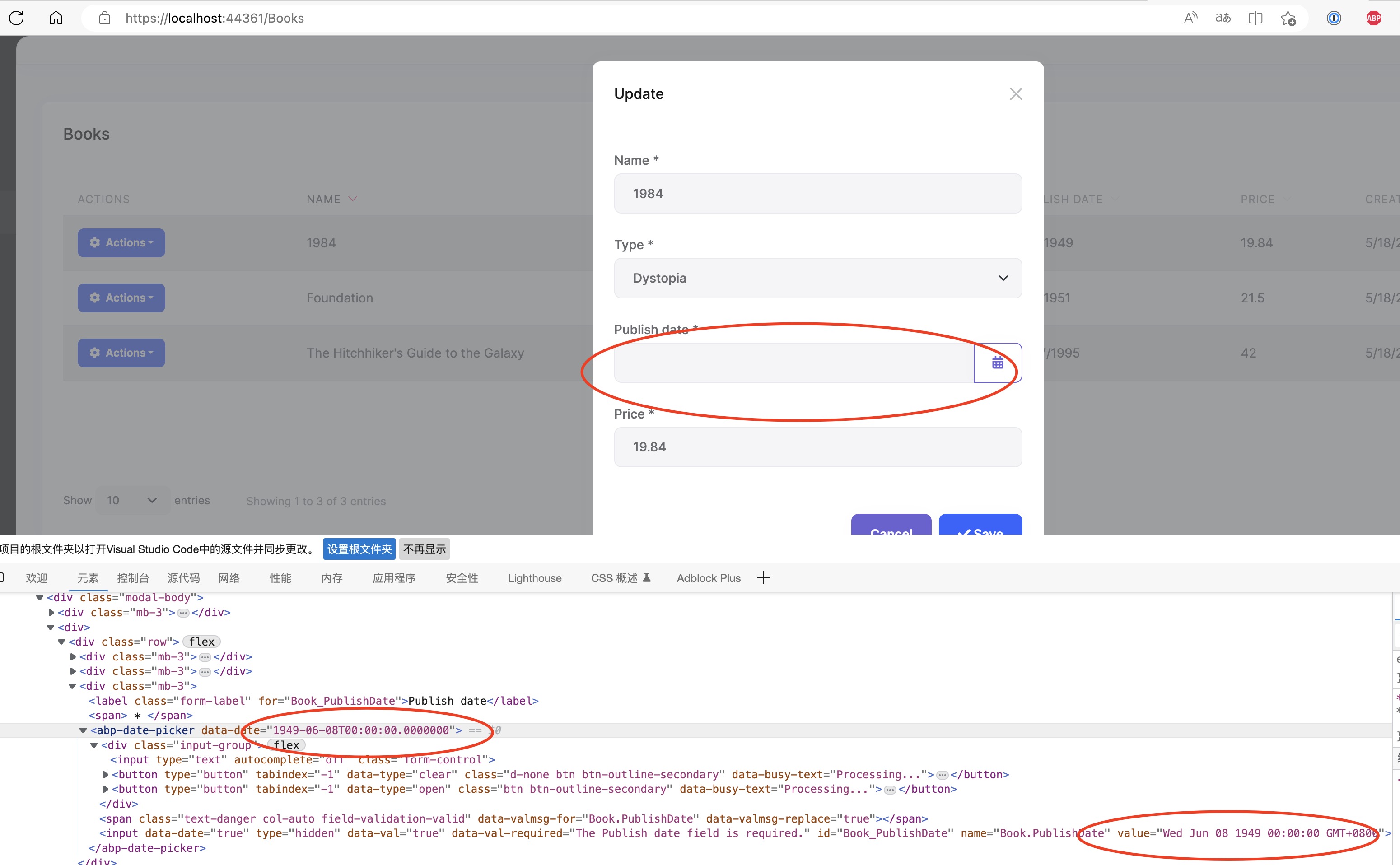Click the 不再显示 button

point(424,549)
